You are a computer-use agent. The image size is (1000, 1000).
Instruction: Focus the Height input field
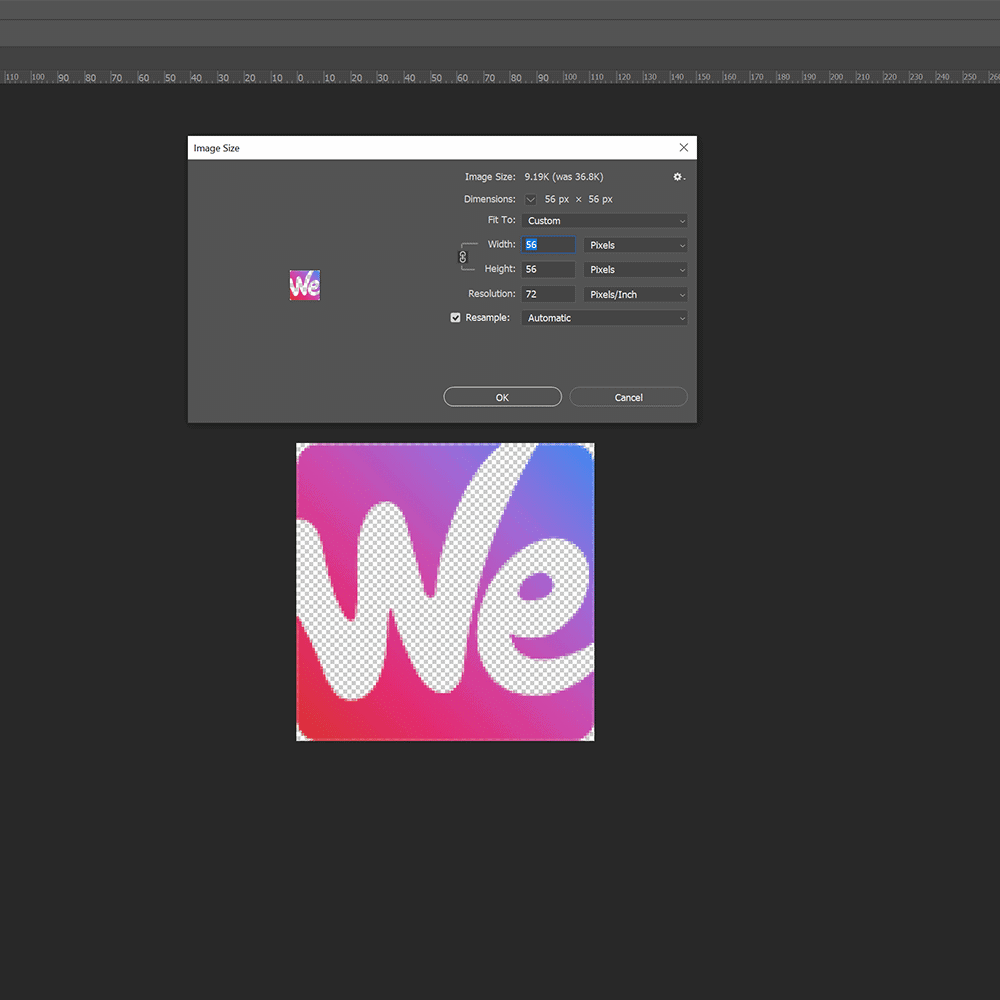pos(548,270)
